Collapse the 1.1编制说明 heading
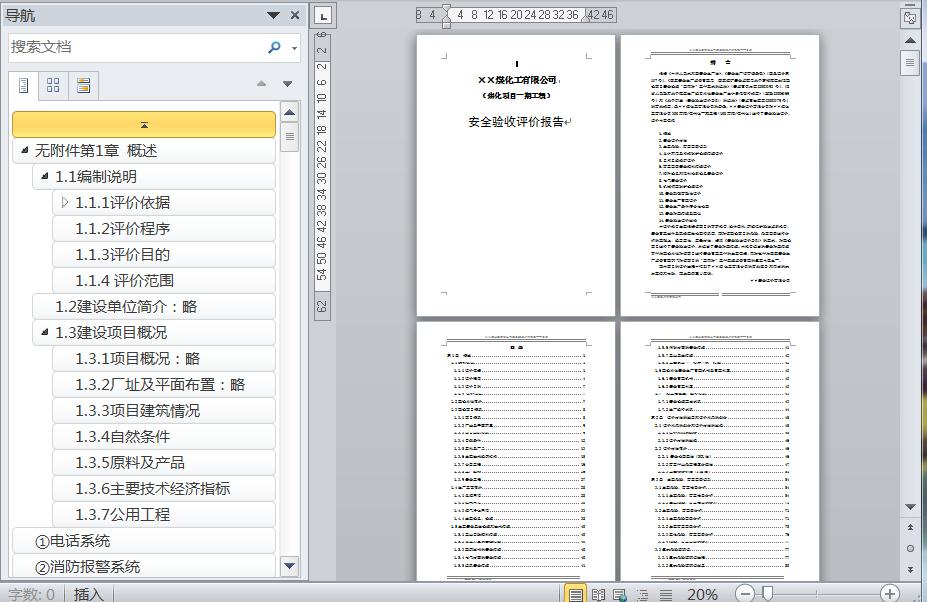Image resolution: width=927 pixels, height=602 pixels. point(45,176)
